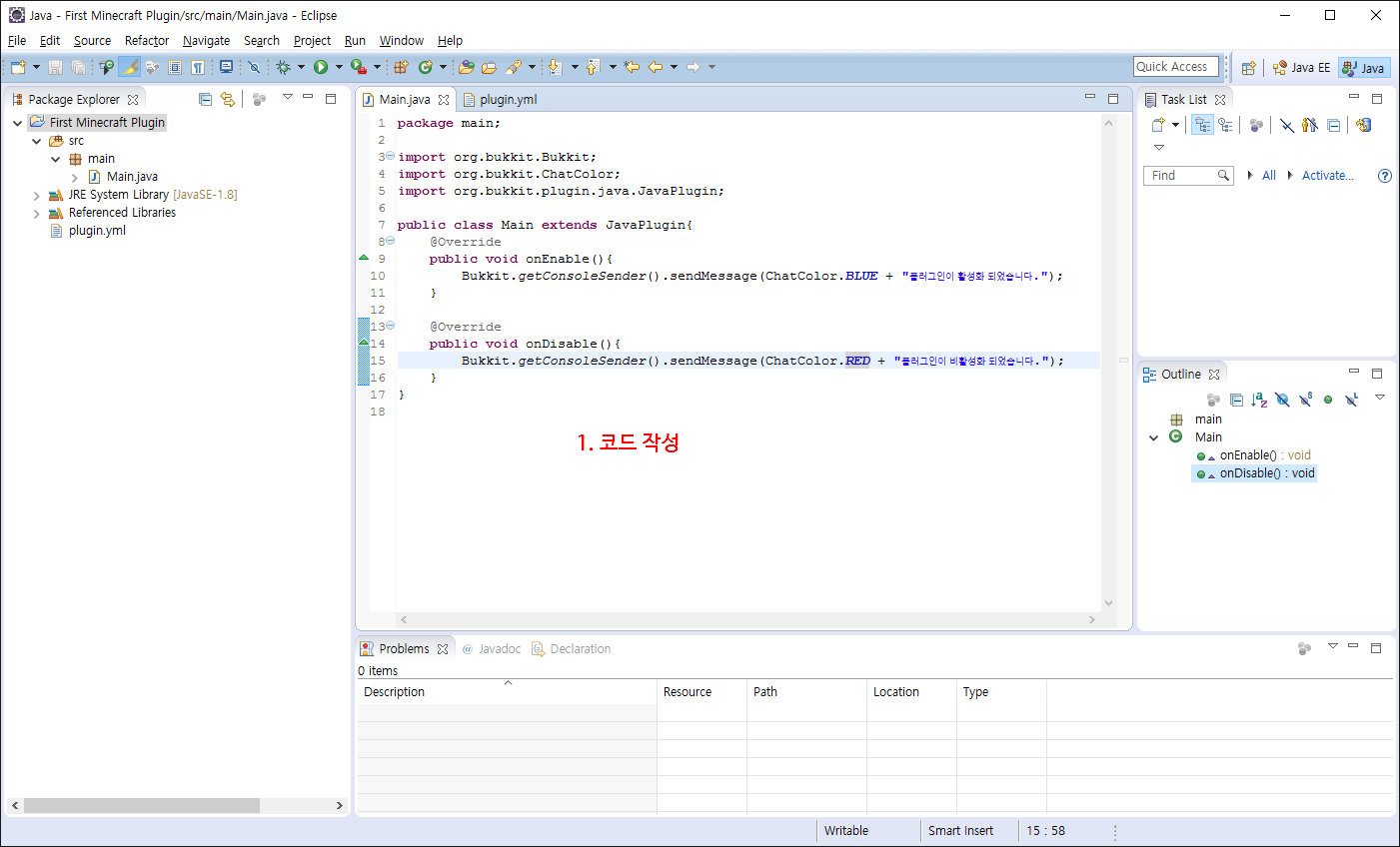
Task: Click the Task List help question icon
Action: click(1385, 176)
